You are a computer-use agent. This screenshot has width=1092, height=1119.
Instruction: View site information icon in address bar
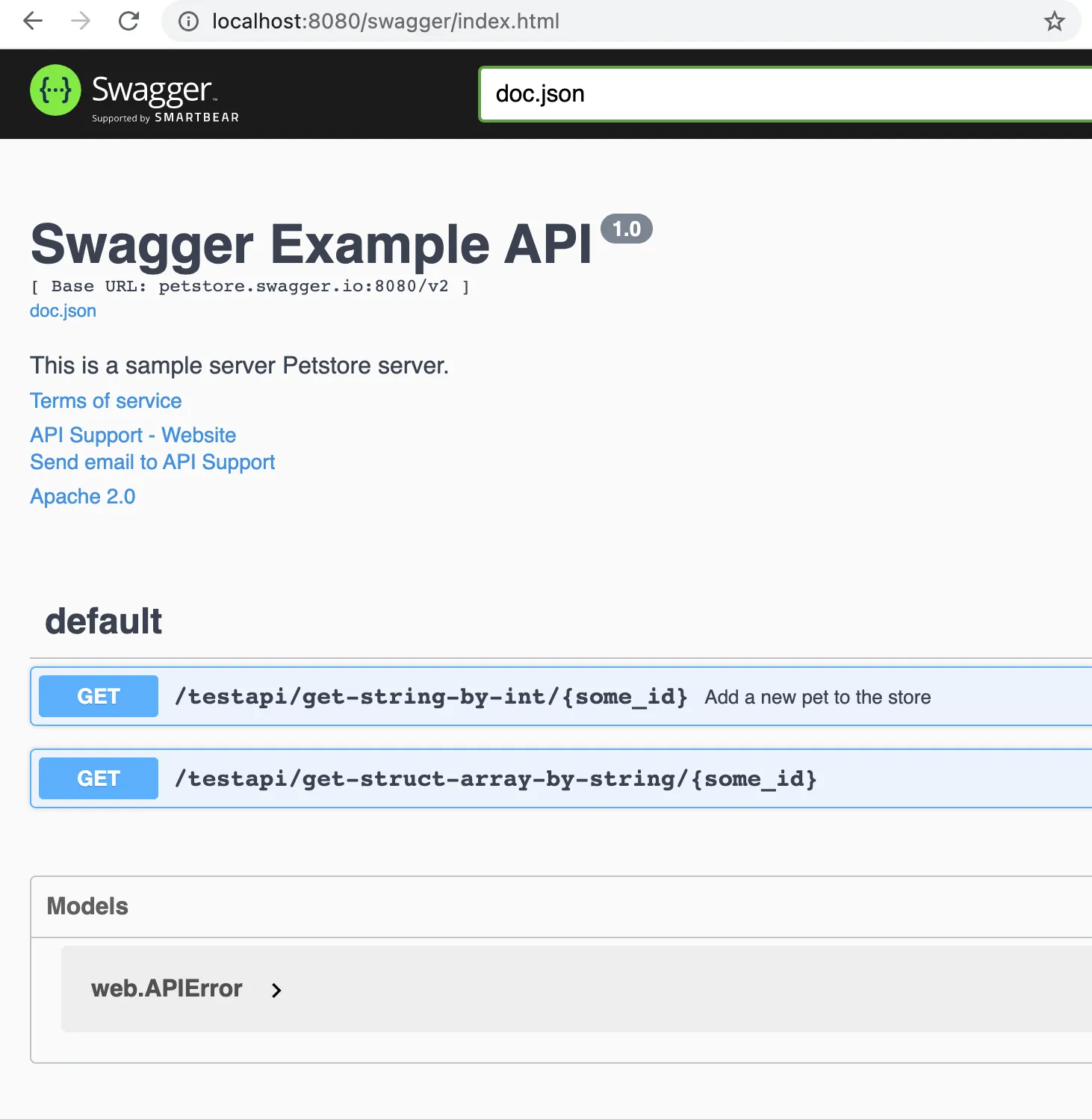[188, 22]
